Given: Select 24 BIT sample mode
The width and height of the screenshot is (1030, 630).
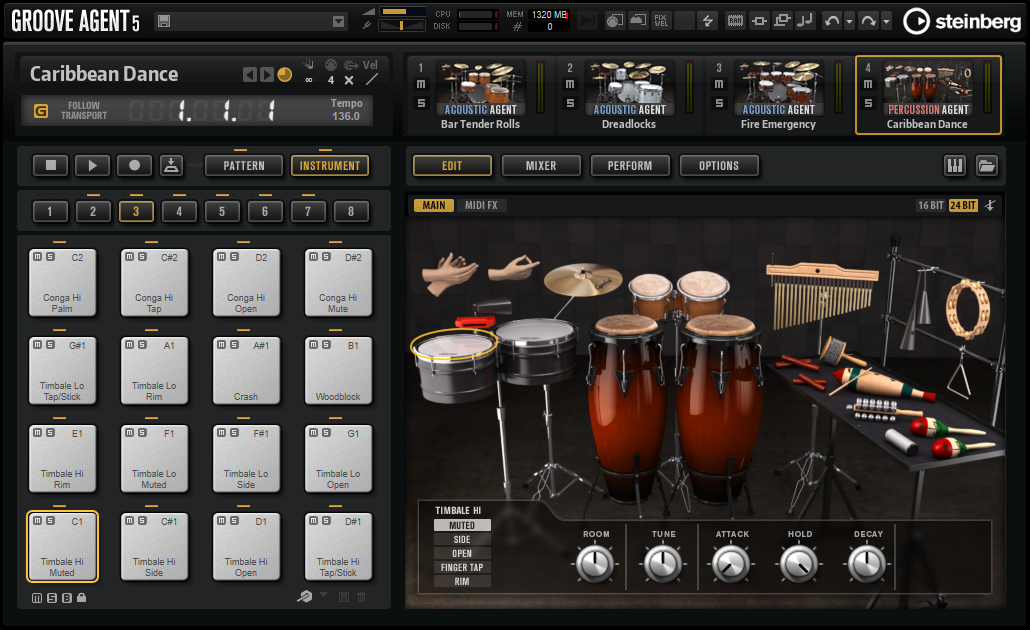Looking at the screenshot, I should 963,206.
